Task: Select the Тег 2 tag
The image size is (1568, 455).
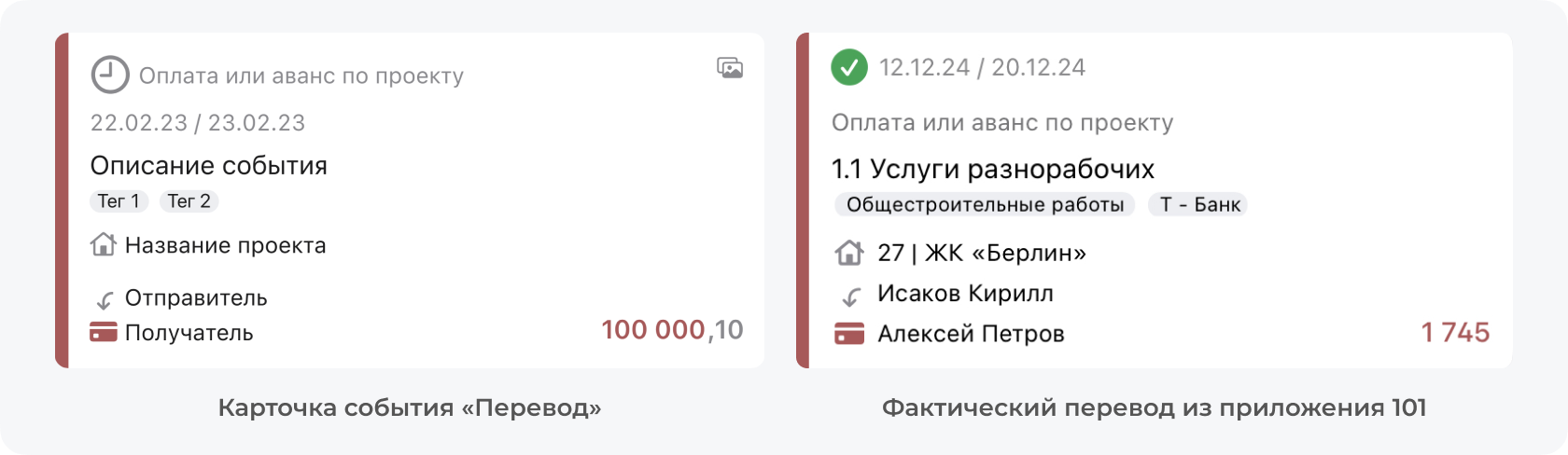Action: click(x=189, y=201)
